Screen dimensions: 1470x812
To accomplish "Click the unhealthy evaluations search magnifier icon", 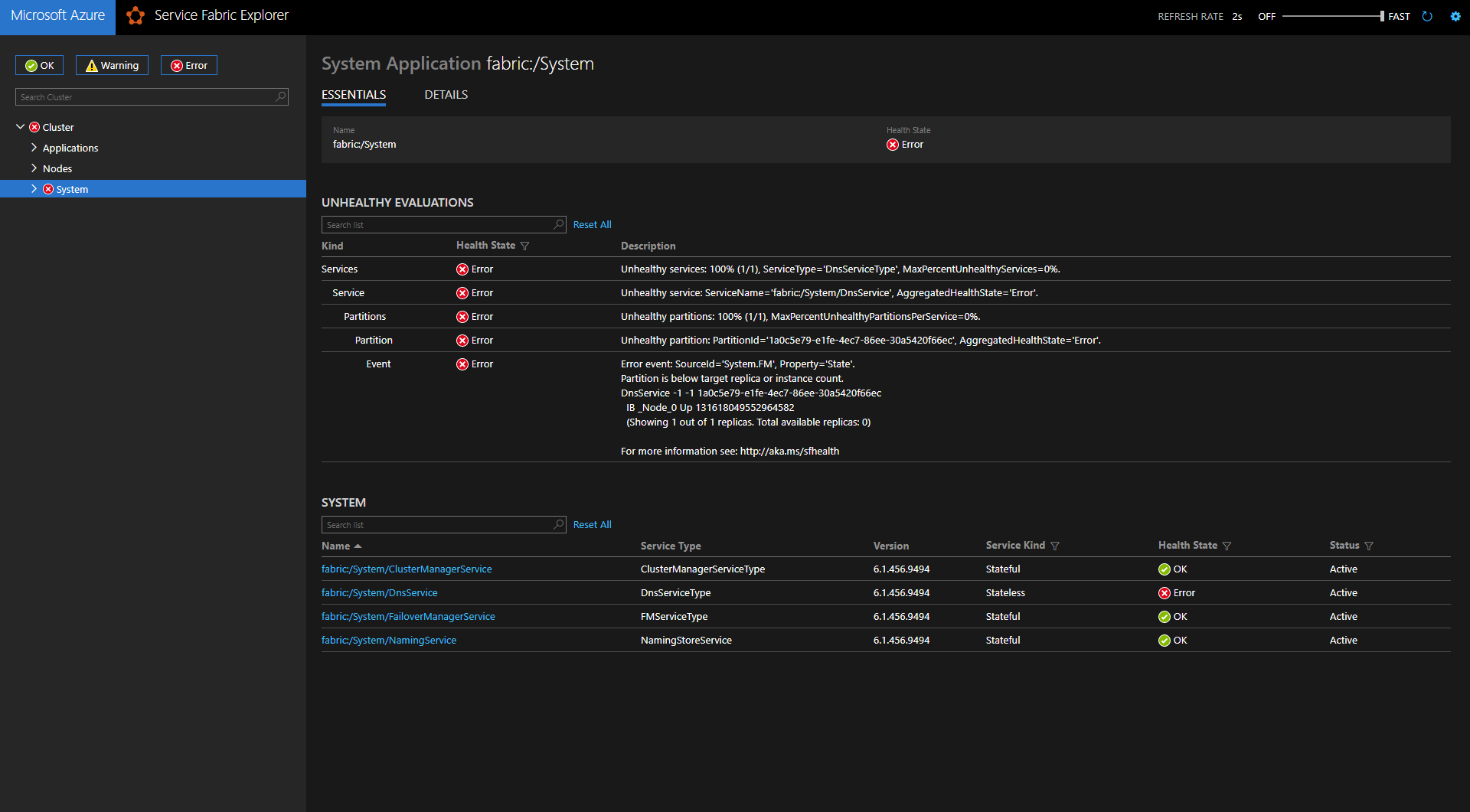I will coord(559,224).
